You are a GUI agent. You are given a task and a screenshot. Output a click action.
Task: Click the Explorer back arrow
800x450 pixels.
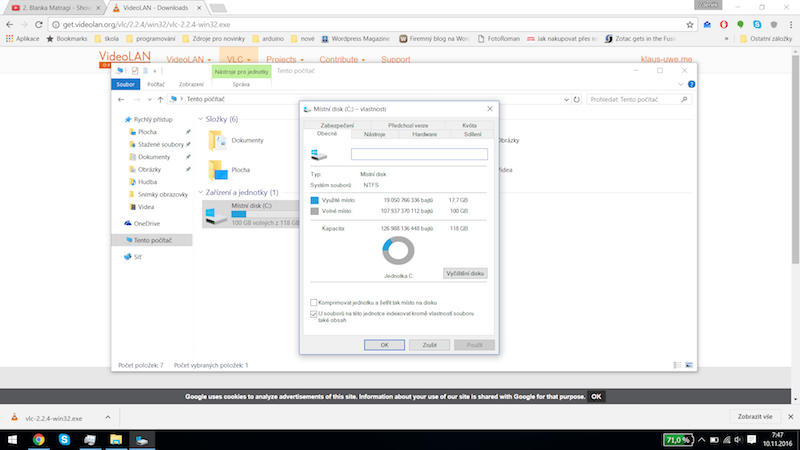tap(119, 99)
